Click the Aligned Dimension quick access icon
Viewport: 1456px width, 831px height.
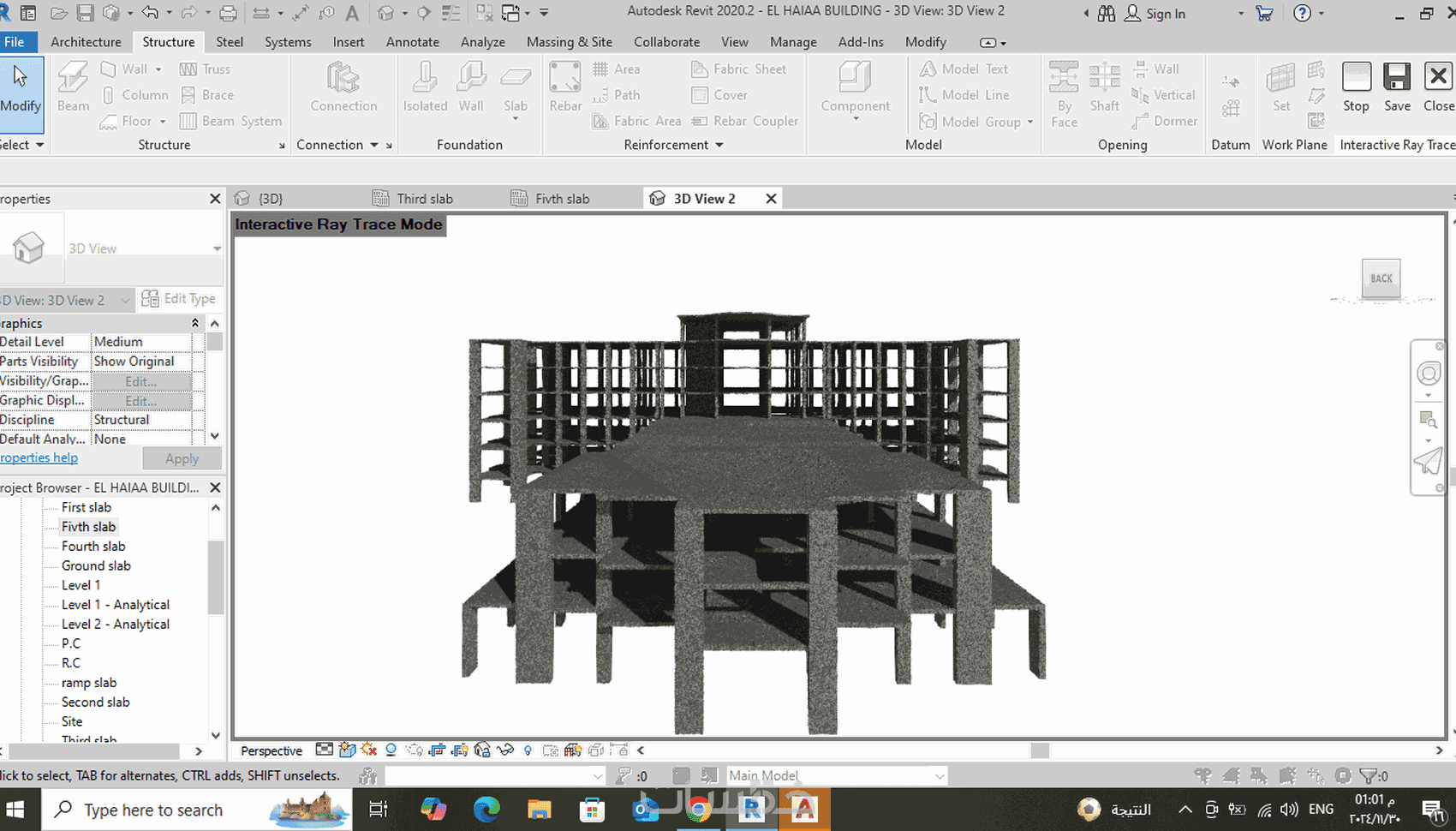(x=300, y=14)
